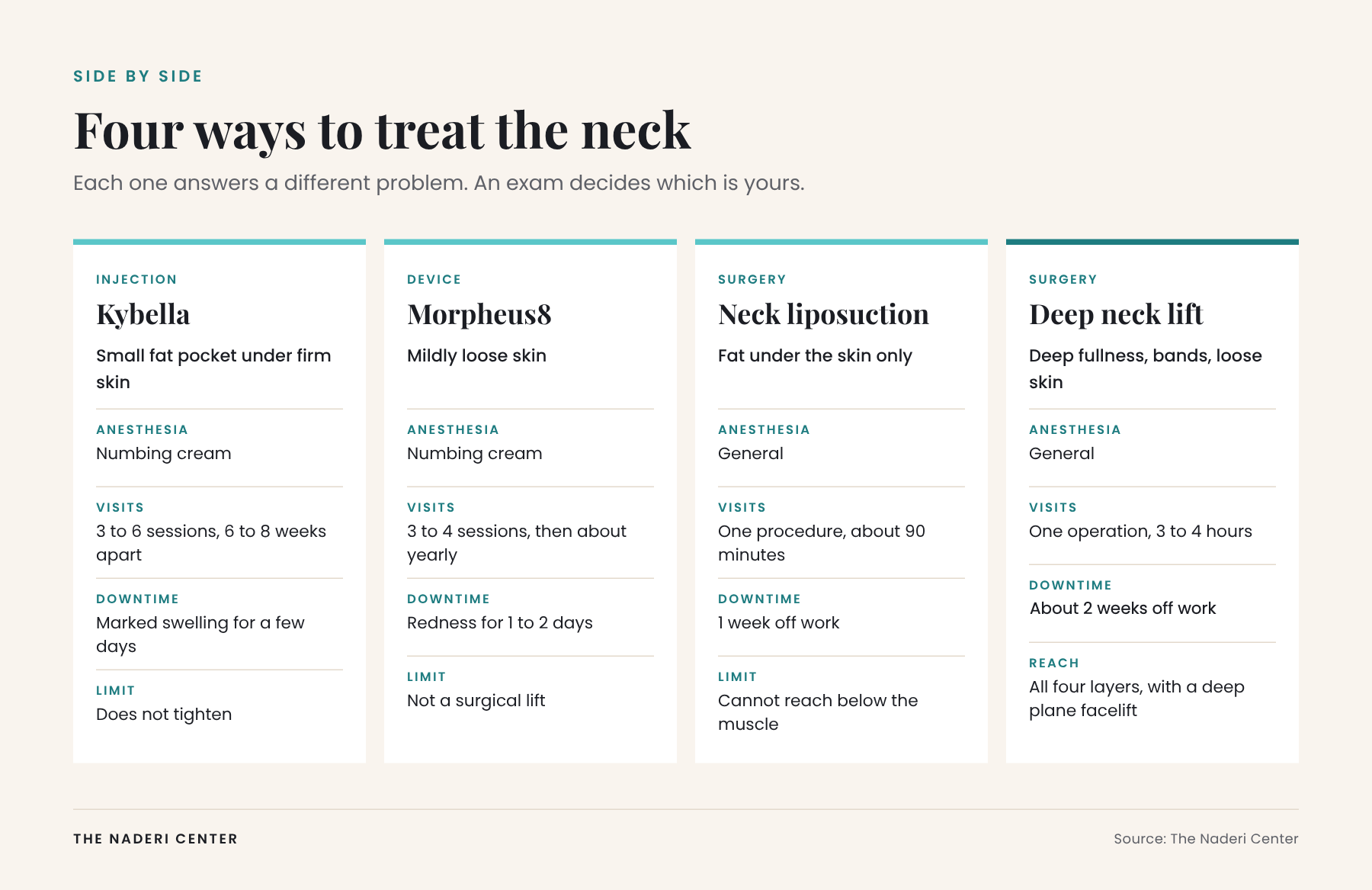Click "Fat under the skin only" description

(x=816, y=356)
